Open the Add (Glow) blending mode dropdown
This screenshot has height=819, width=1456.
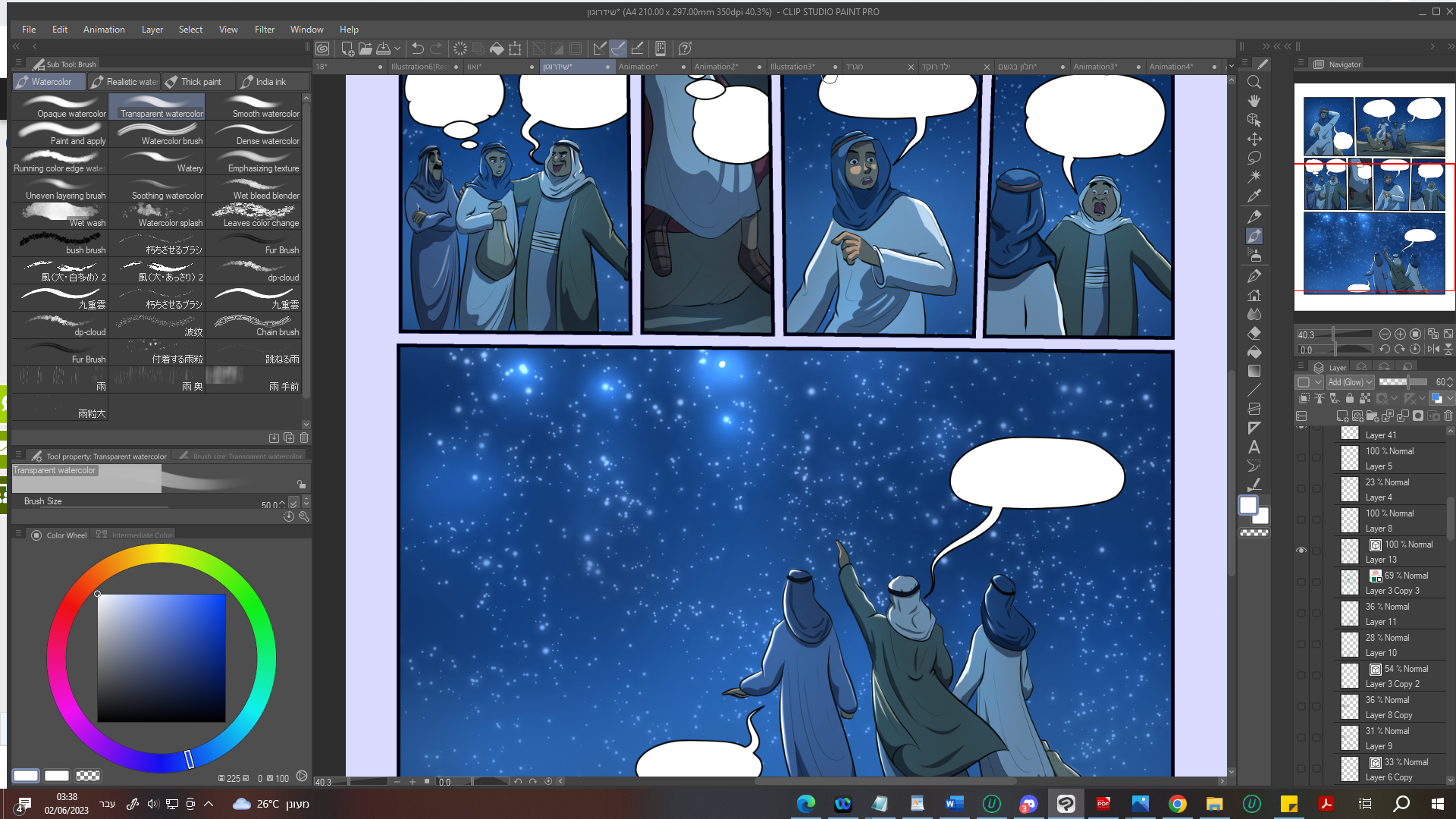pyautogui.click(x=1350, y=382)
